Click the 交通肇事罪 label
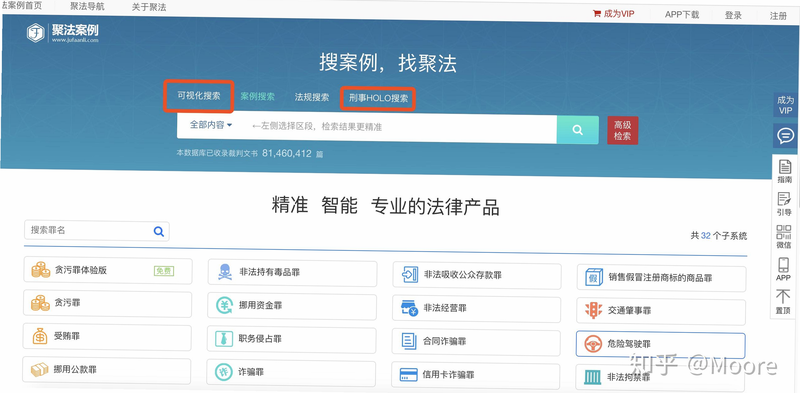800x393 pixels. tap(629, 310)
